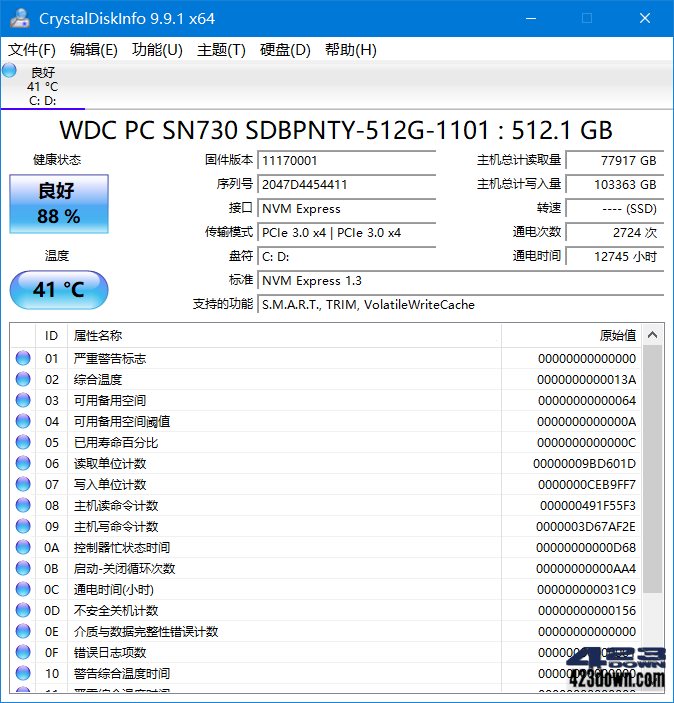Viewport: 674px width, 703px height.
Task: Select the 已用寿命百分比 attribute name
Action: (116, 443)
